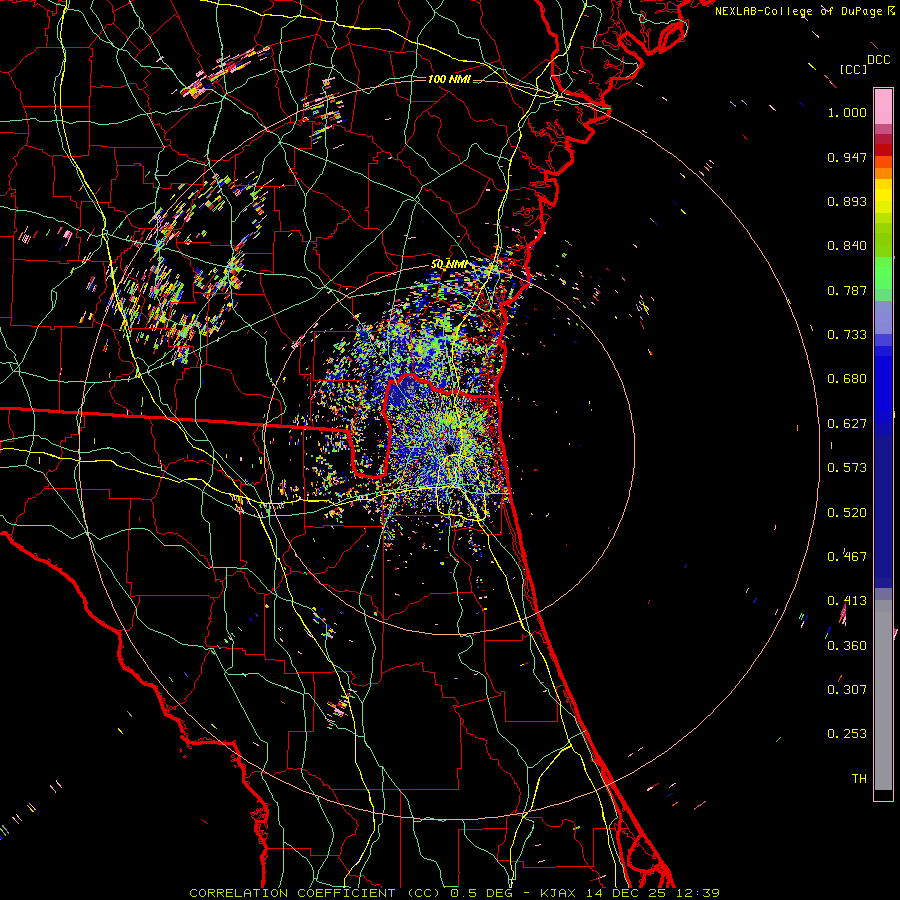Click the 12:39 timestamp
This screenshot has height=900, width=900.
(x=697, y=893)
